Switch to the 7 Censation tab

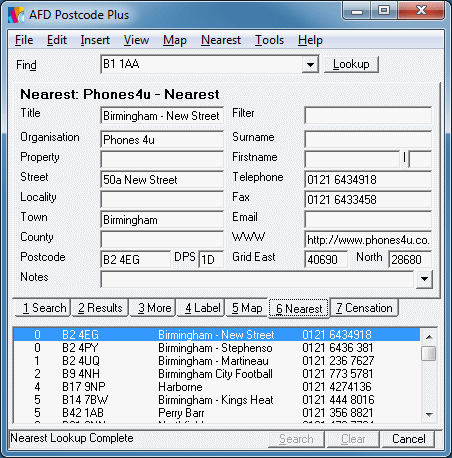coord(364,308)
